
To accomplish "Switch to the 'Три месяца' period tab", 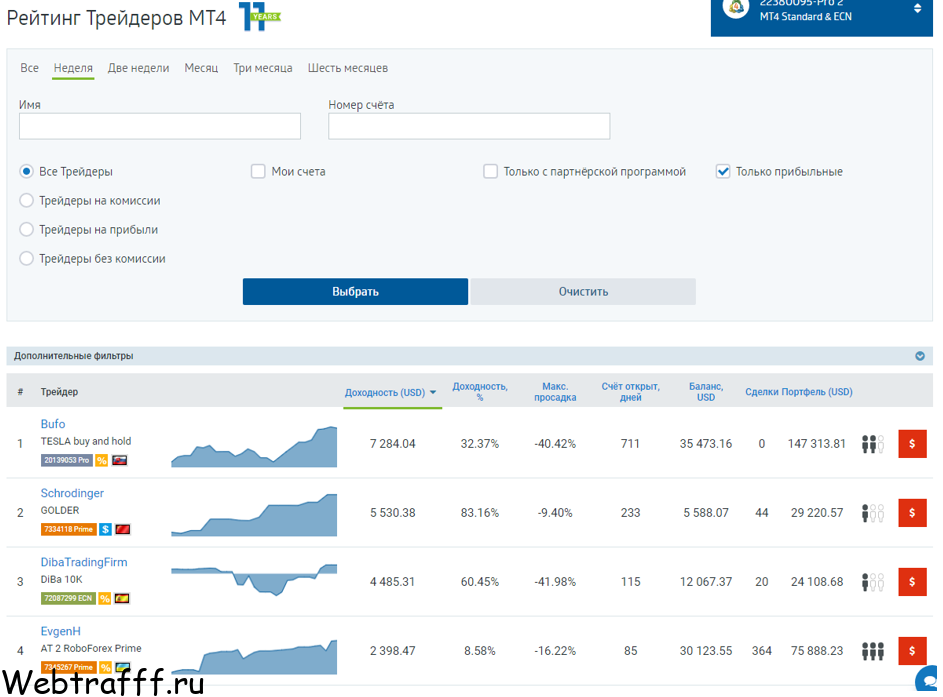I will click(263, 68).
